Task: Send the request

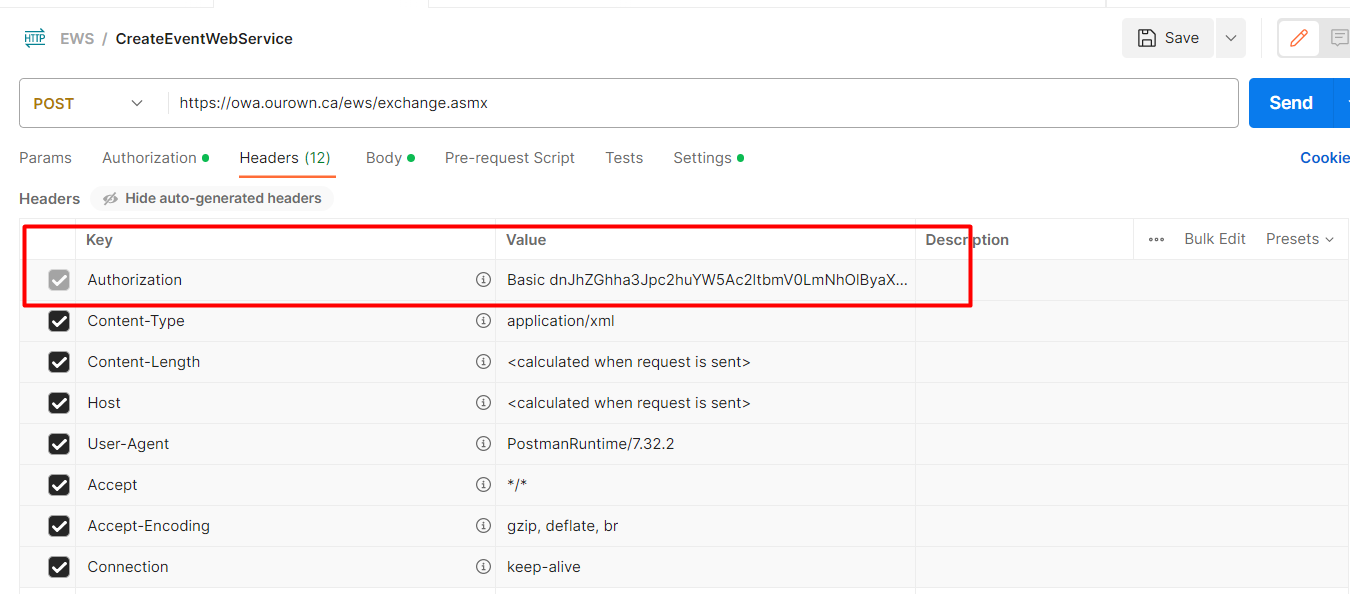Action: 1291,103
